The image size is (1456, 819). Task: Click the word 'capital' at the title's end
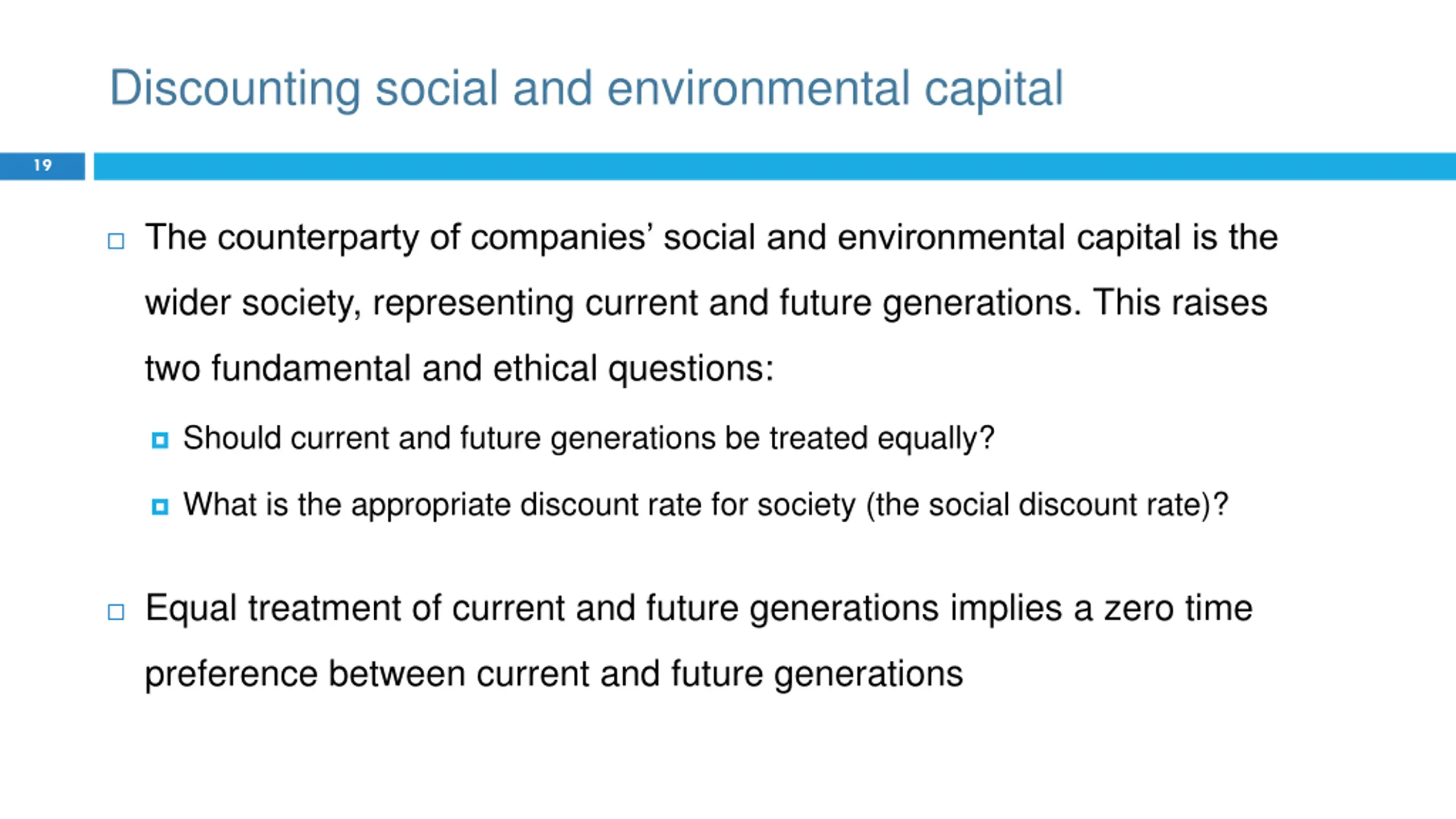click(x=994, y=90)
